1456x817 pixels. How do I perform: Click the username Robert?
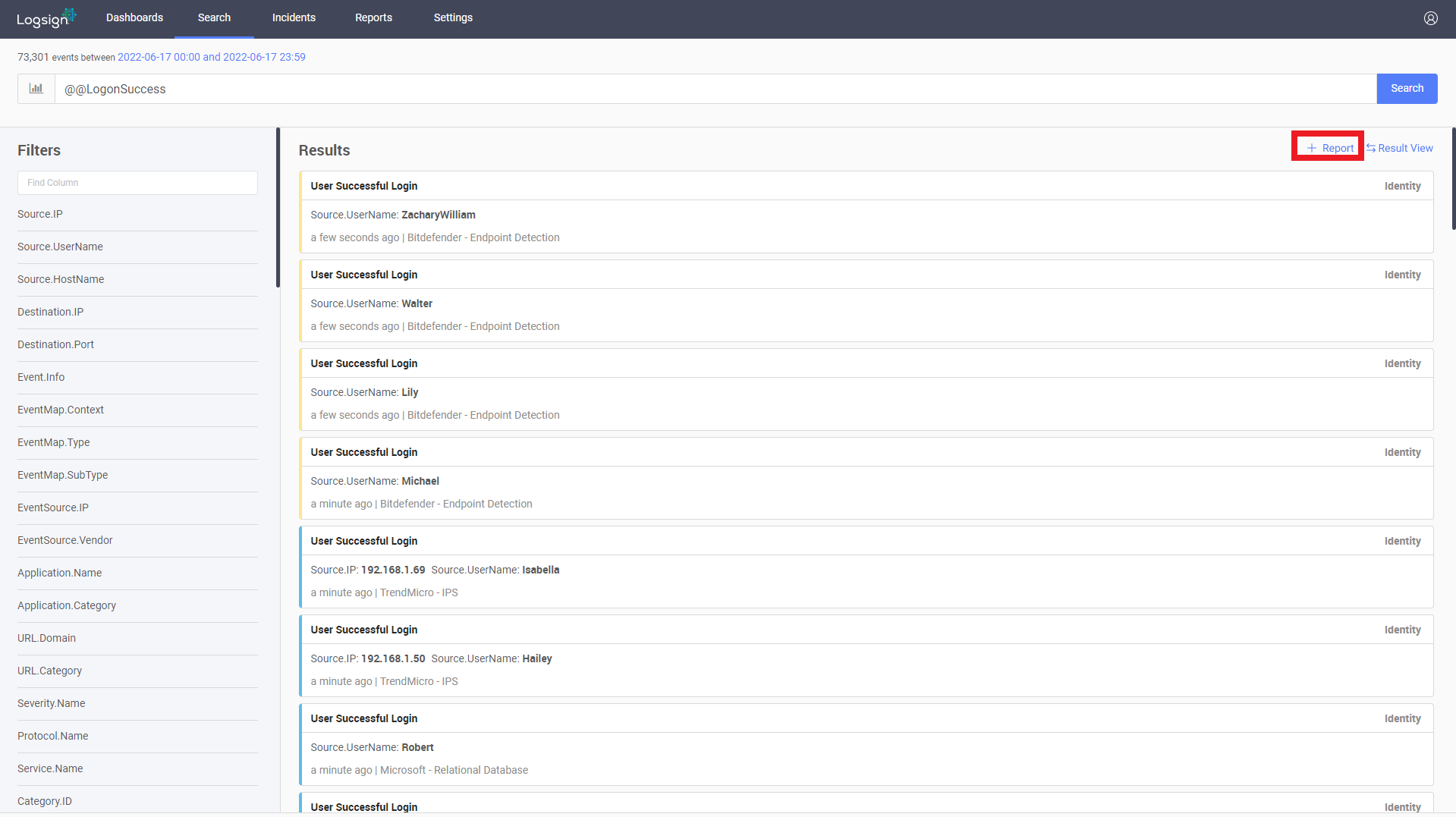point(417,747)
